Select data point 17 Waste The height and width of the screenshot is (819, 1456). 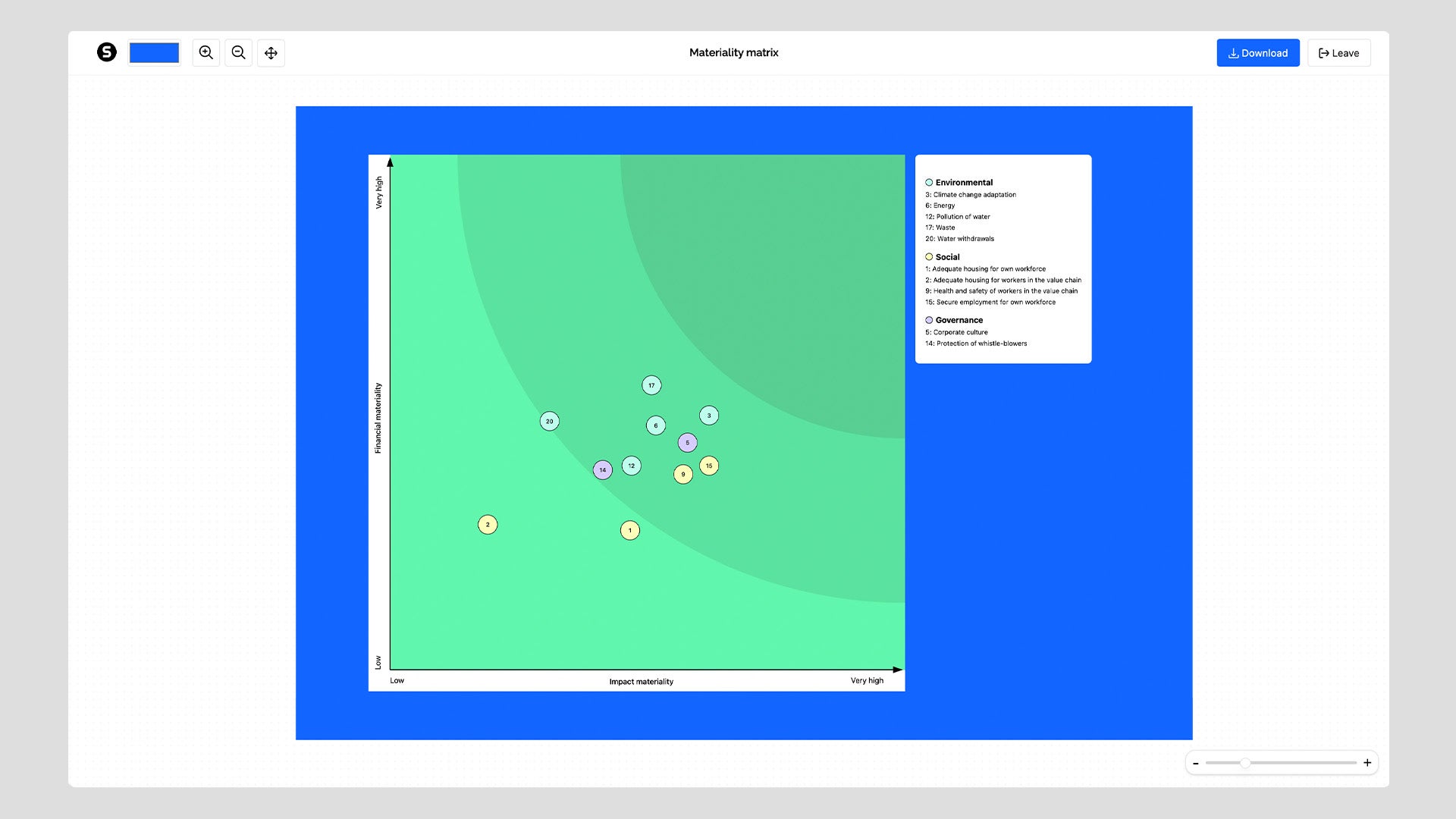tap(651, 385)
